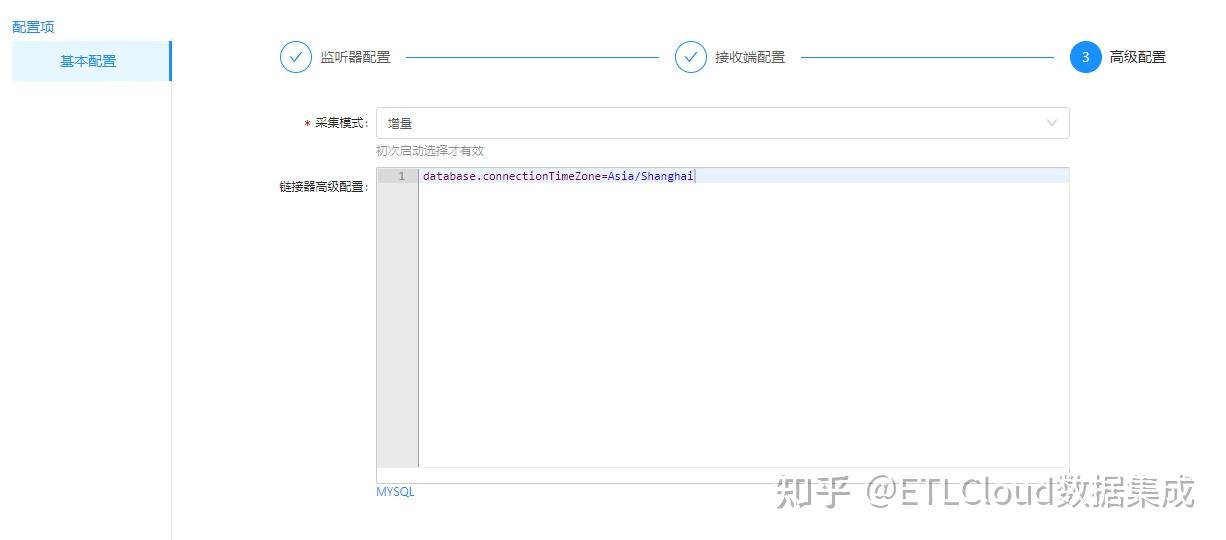Click the 配置项 heading
Image resolution: width=1226 pixels, height=540 pixels.
click(x=33, y=27)
